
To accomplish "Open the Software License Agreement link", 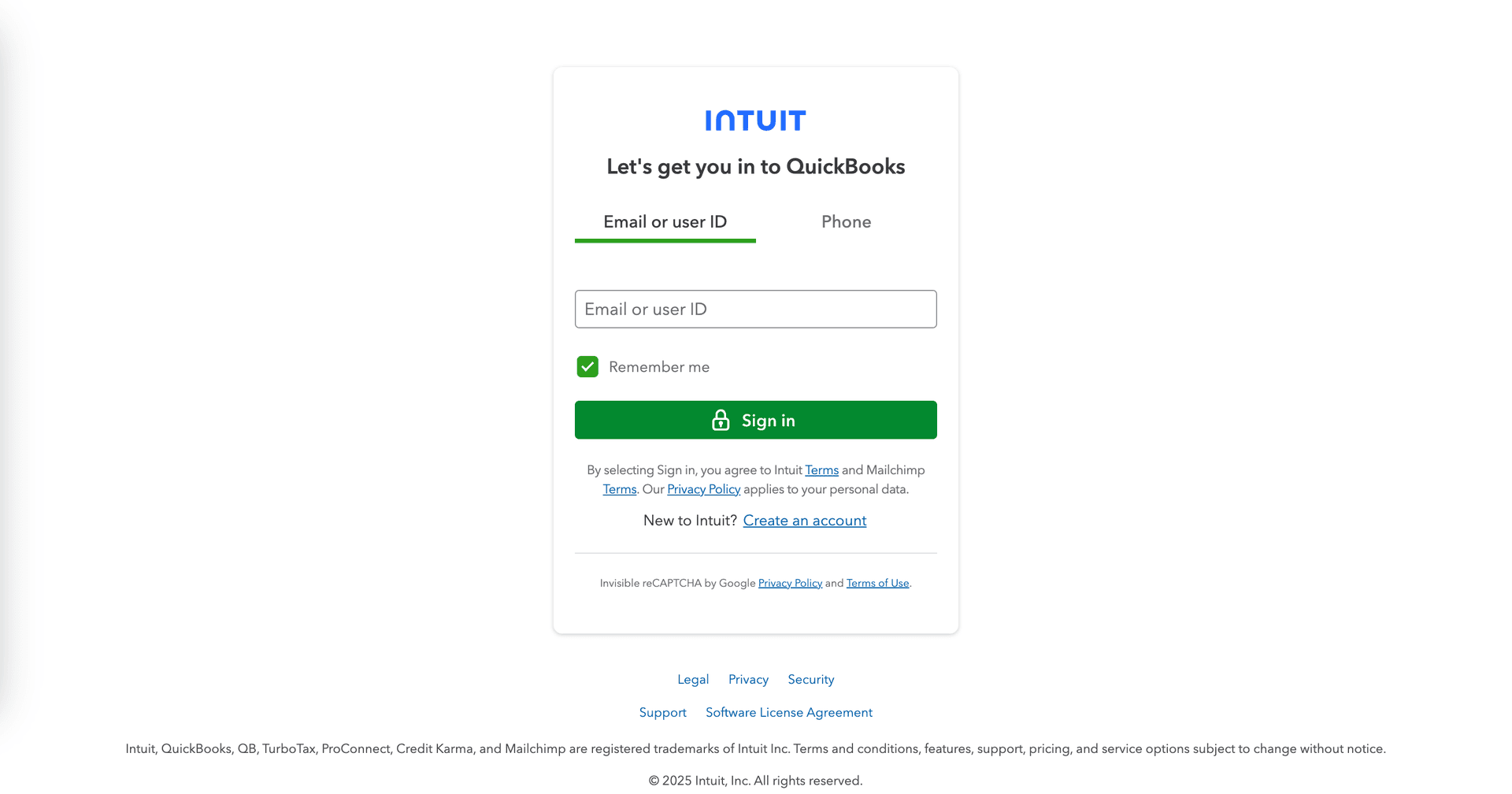I will [788, 712].
